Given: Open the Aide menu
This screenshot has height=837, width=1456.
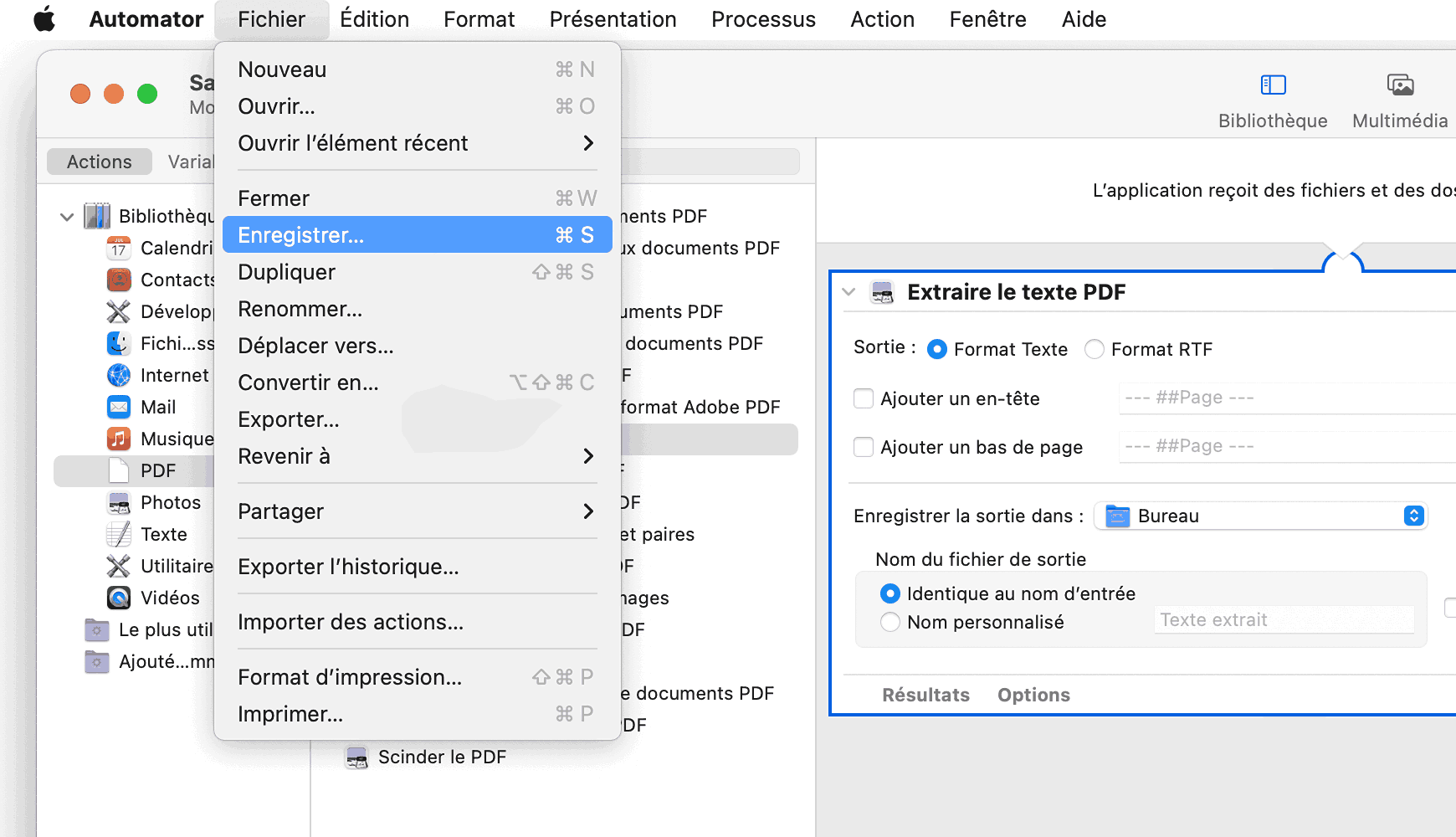Looking at the screenshot, I should [1084, 19].
